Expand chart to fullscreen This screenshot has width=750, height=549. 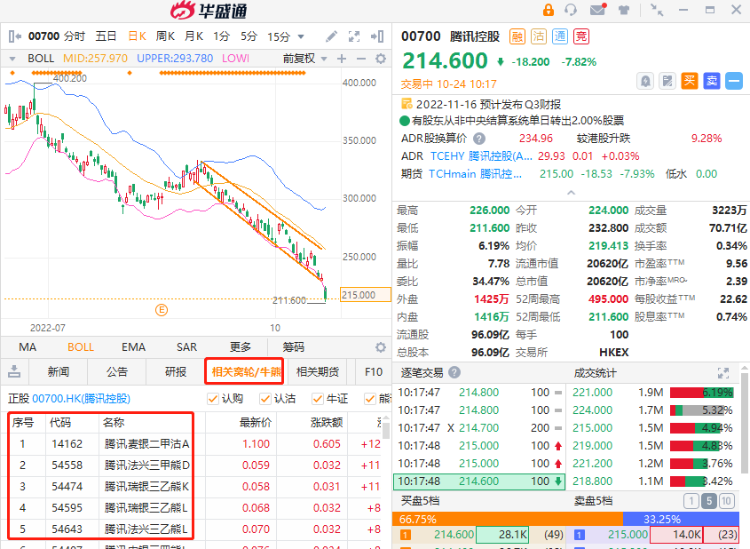tap(354, 36)
